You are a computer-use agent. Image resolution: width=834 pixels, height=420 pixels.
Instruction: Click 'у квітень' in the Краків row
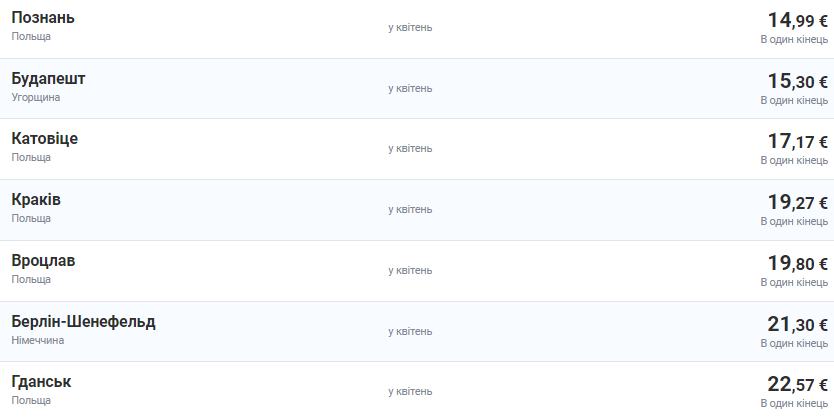pyautogui.click(x=410, y=209)
